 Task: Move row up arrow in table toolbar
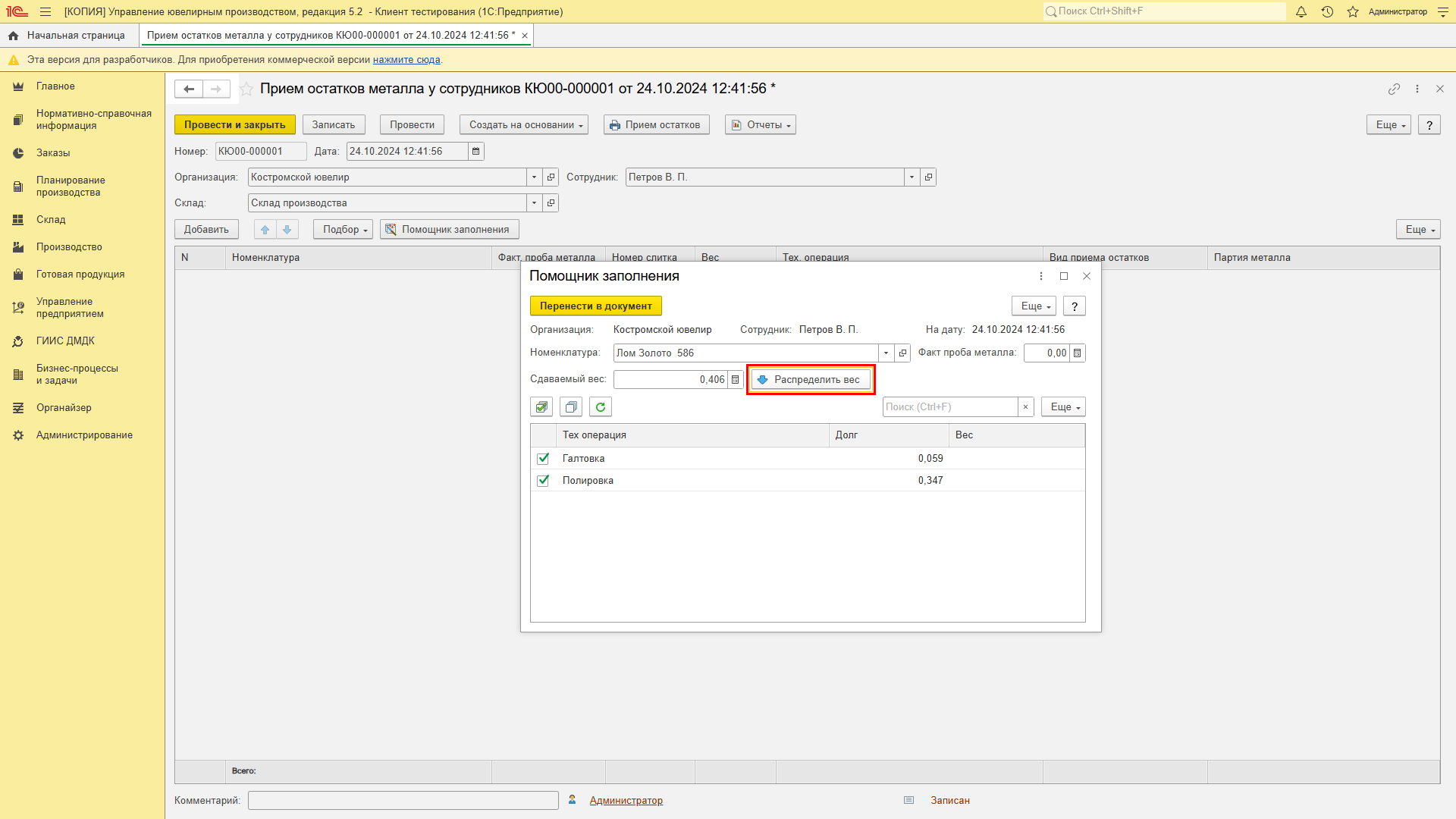pyautogui.click(x=265, y=230)
